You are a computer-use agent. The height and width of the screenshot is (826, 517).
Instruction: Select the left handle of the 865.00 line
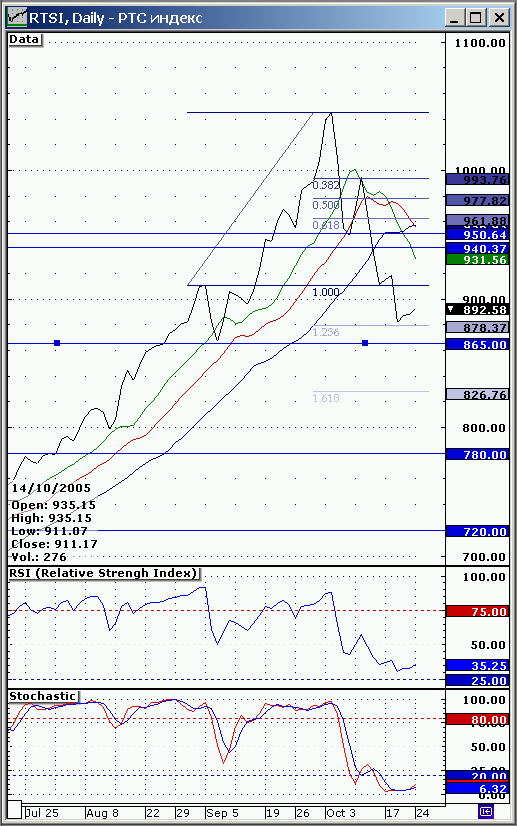[57, 343]
